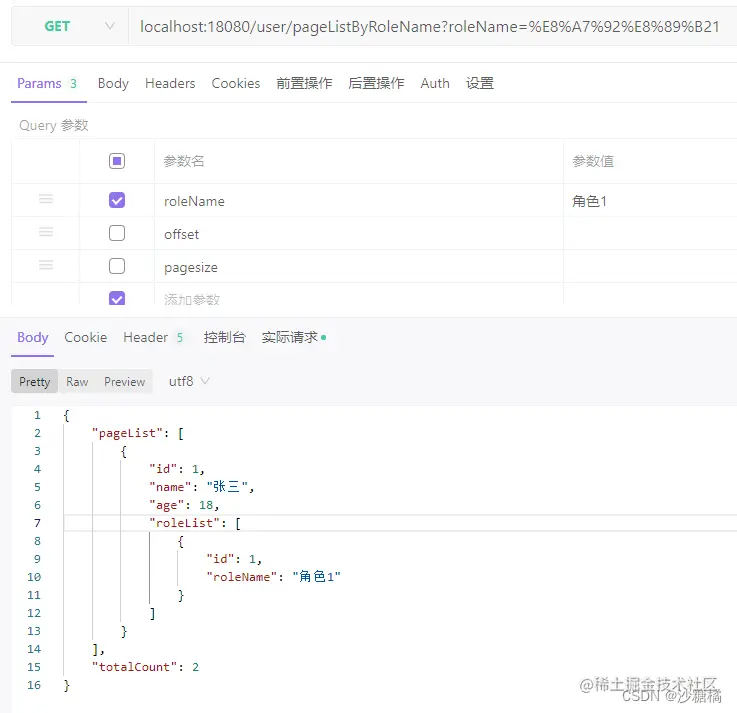Toggle the select-all parameters checkbox
The height and width of the screenshot is (713, 737).
click(117, 161)
